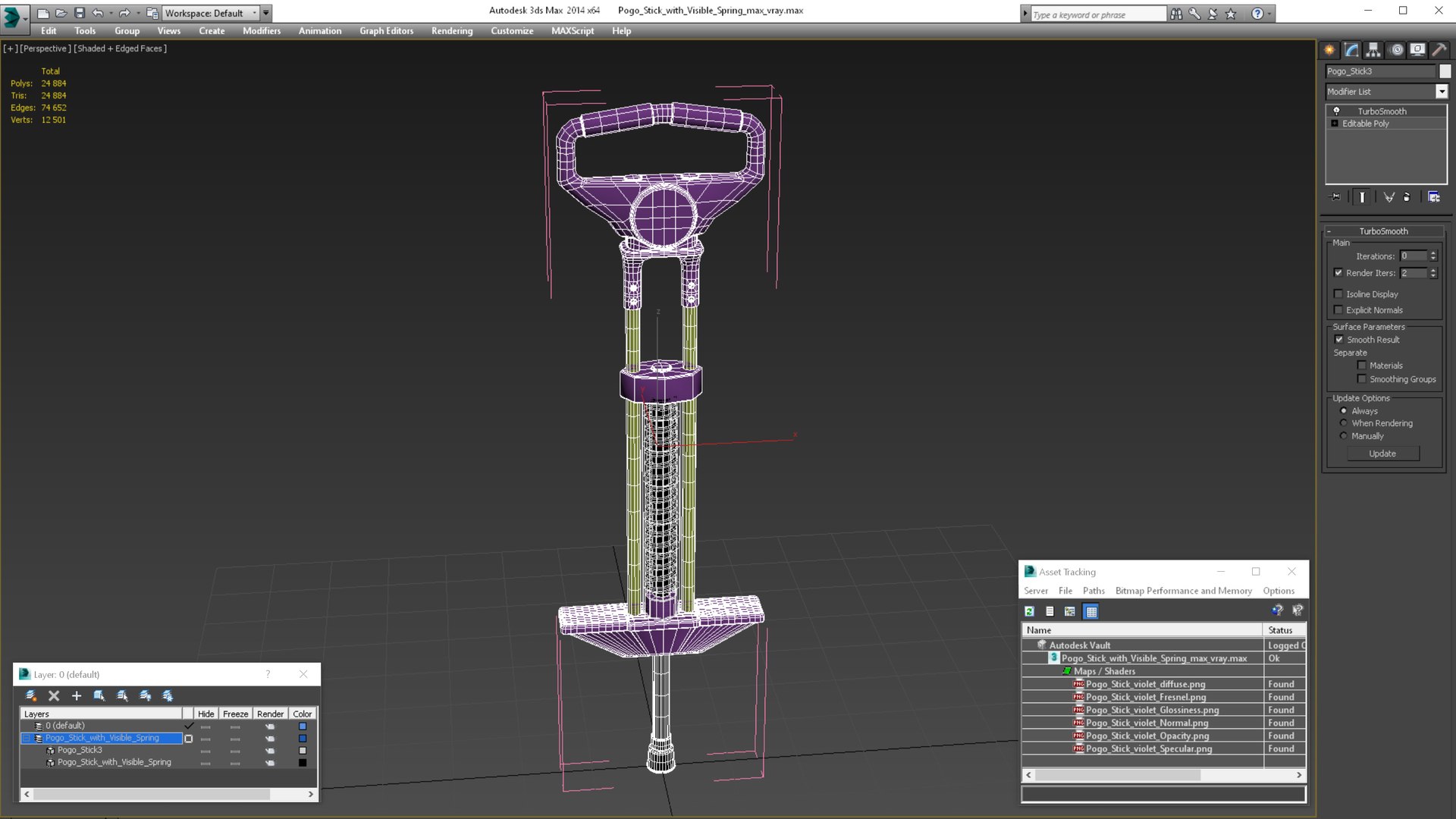Add selected objects to layer plus icon
Screen dimensions: 1456x819
76,695
